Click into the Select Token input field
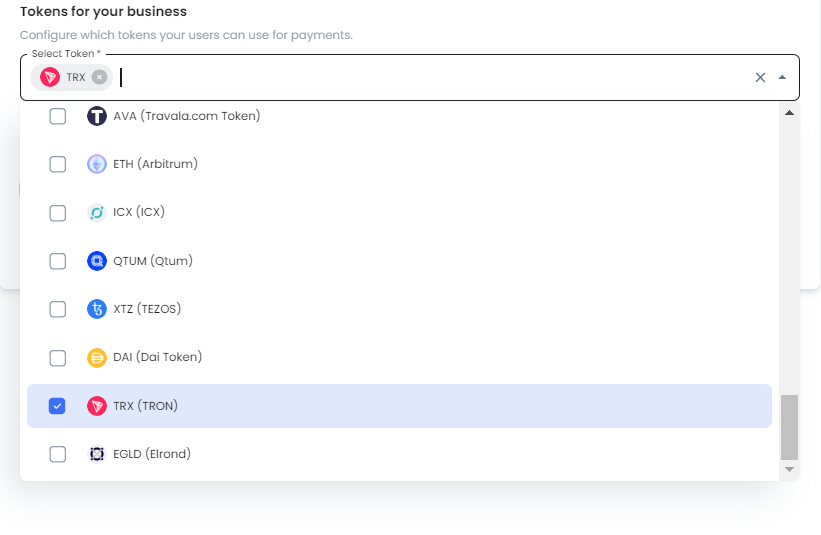 (x=435, y=77)
